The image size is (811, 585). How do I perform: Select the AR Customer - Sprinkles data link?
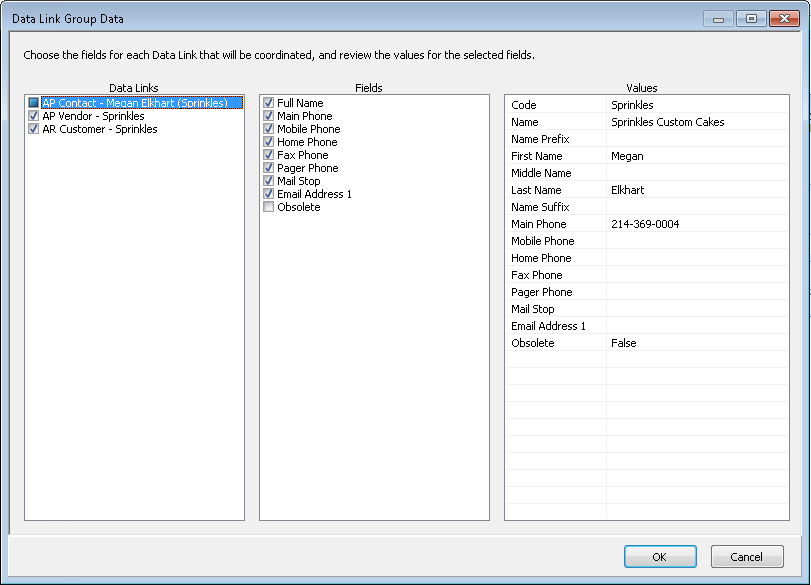pyautogui.click(x=99, y=129)
